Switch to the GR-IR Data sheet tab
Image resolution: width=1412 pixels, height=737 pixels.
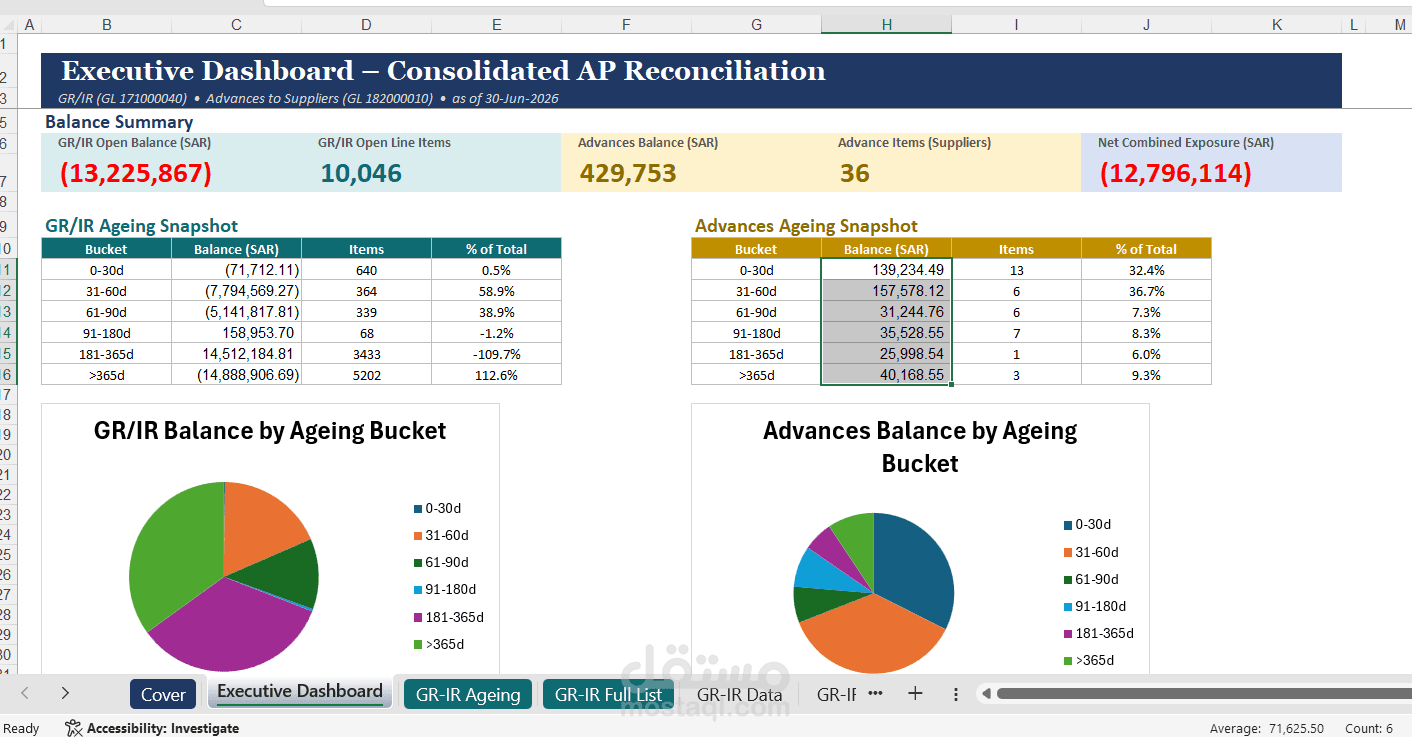pyautogui.click(x=739, y=694)
